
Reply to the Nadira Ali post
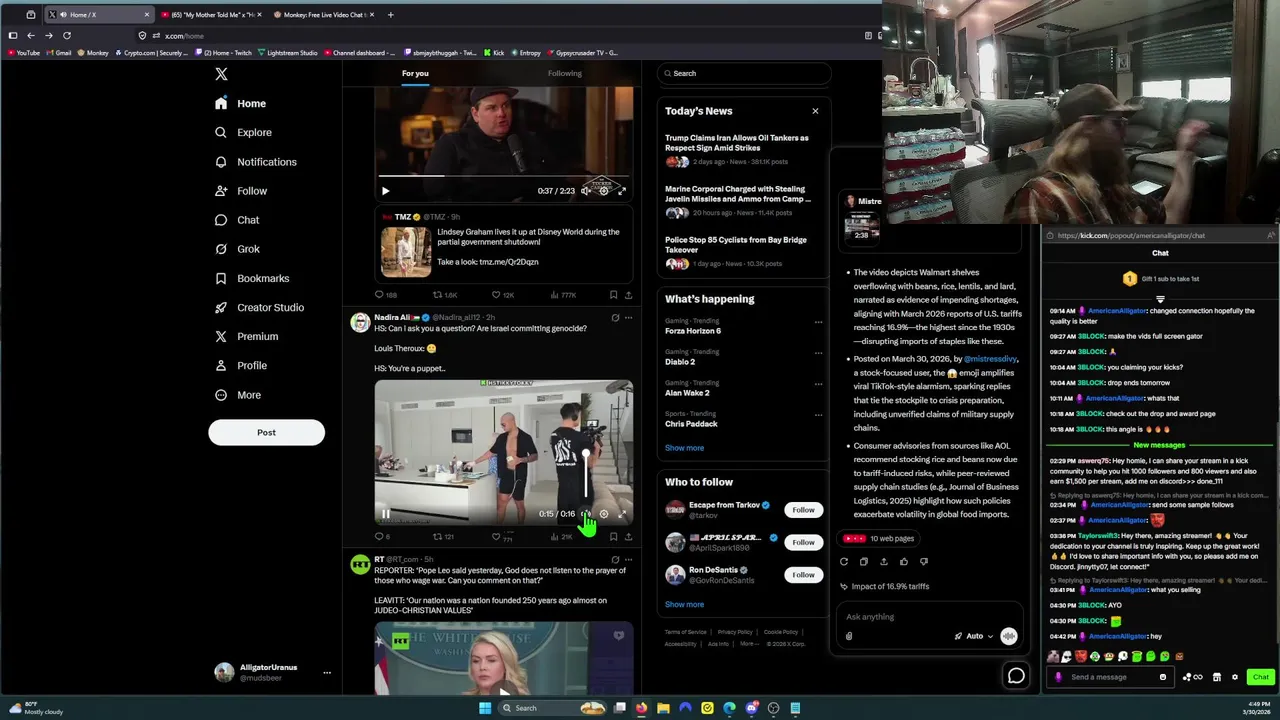(379, 537)
